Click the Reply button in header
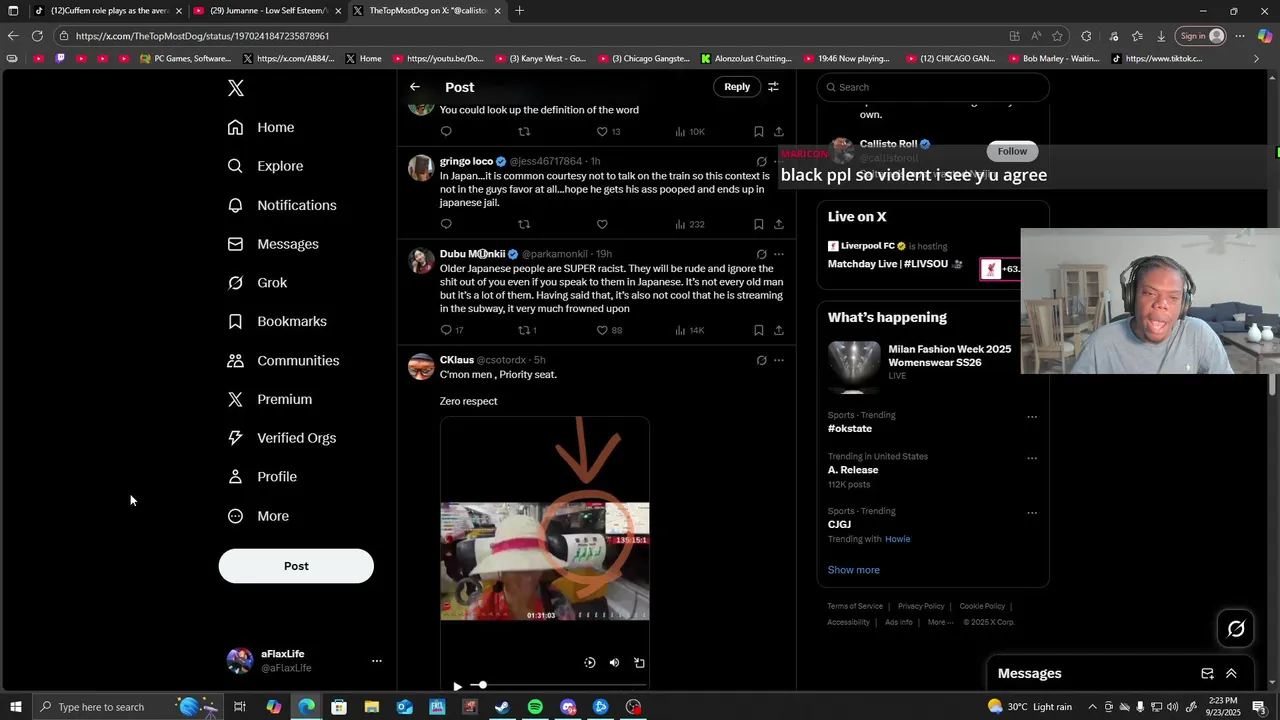The image size is (1280, 720). coord(737,87)
